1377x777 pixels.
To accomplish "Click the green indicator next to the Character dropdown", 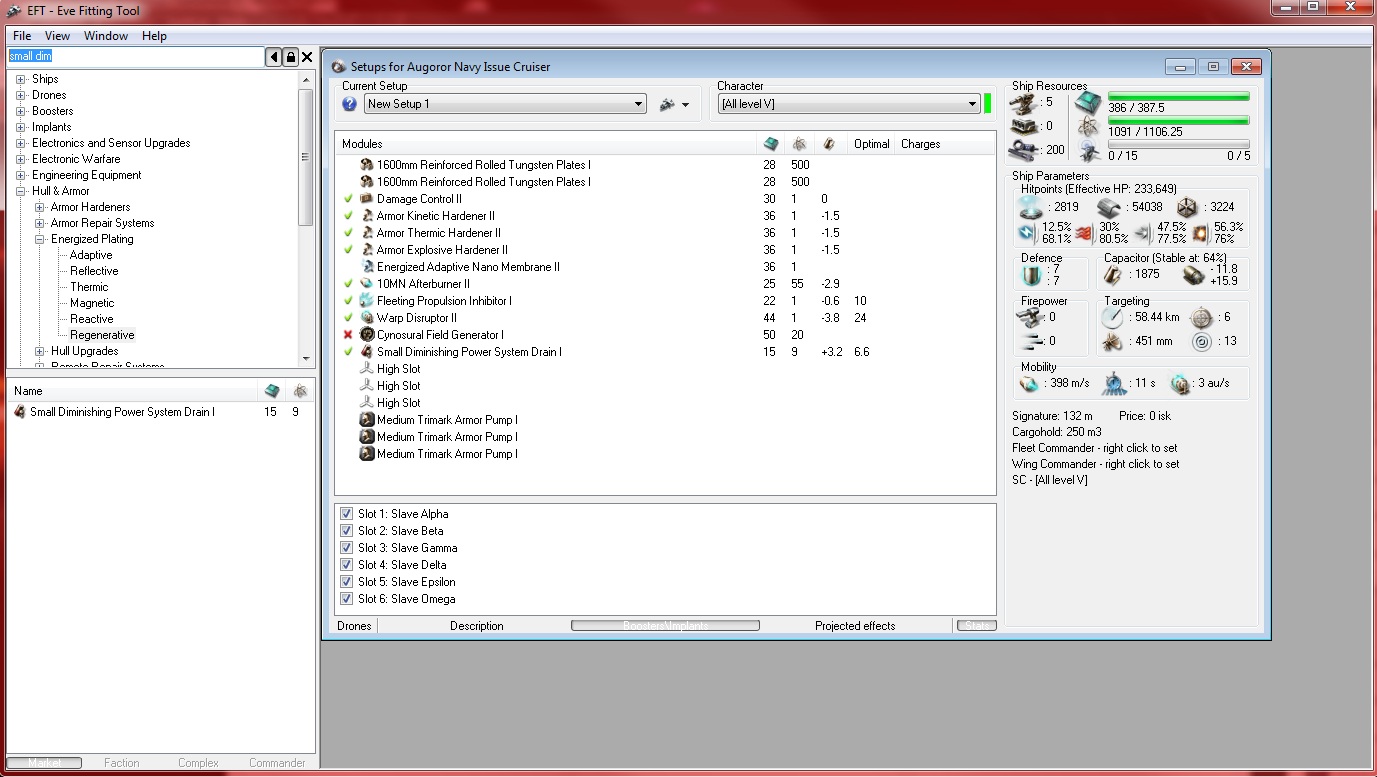I will (x=987, y=104).
